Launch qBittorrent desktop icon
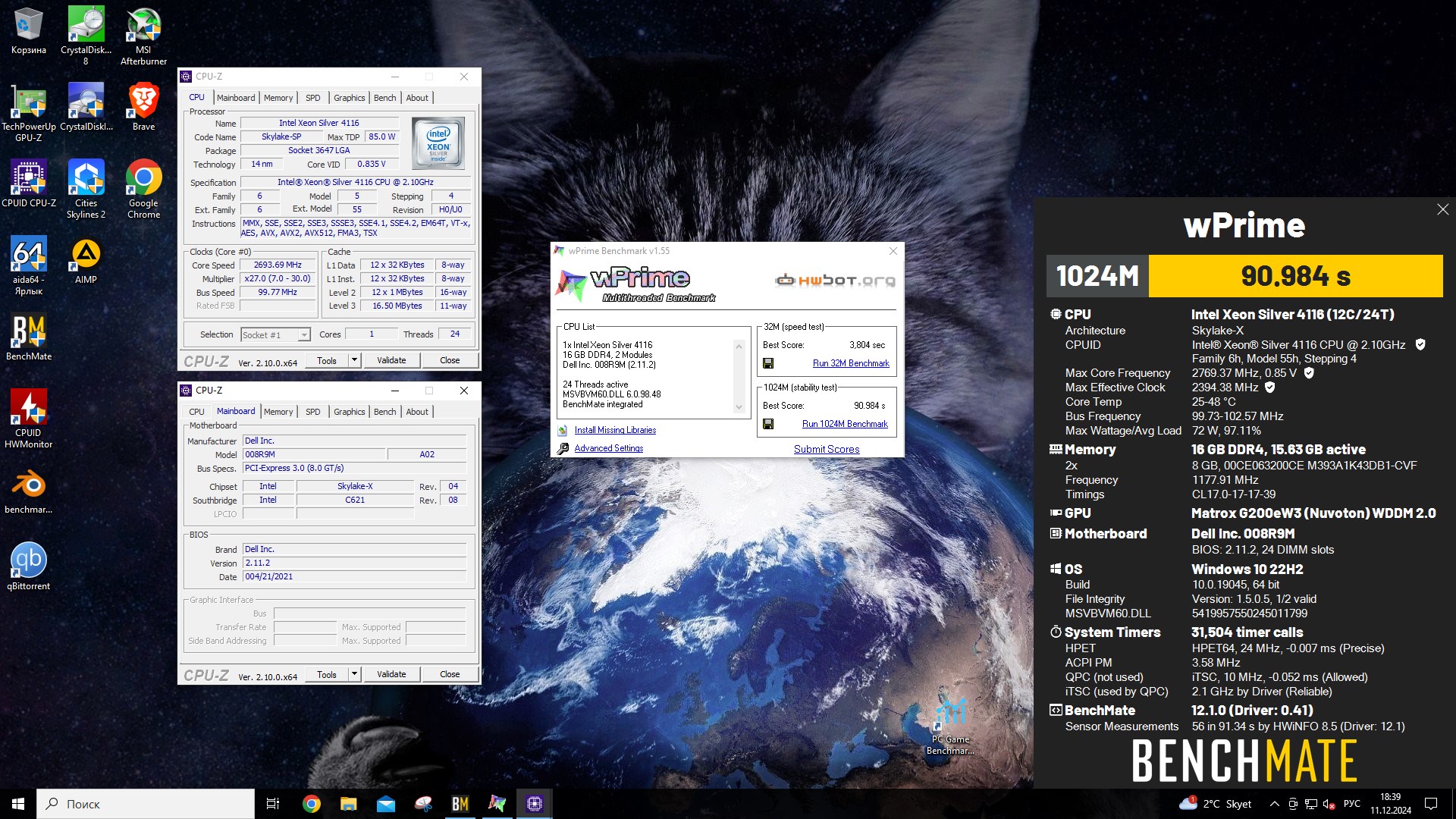 [x=28, y=566]
